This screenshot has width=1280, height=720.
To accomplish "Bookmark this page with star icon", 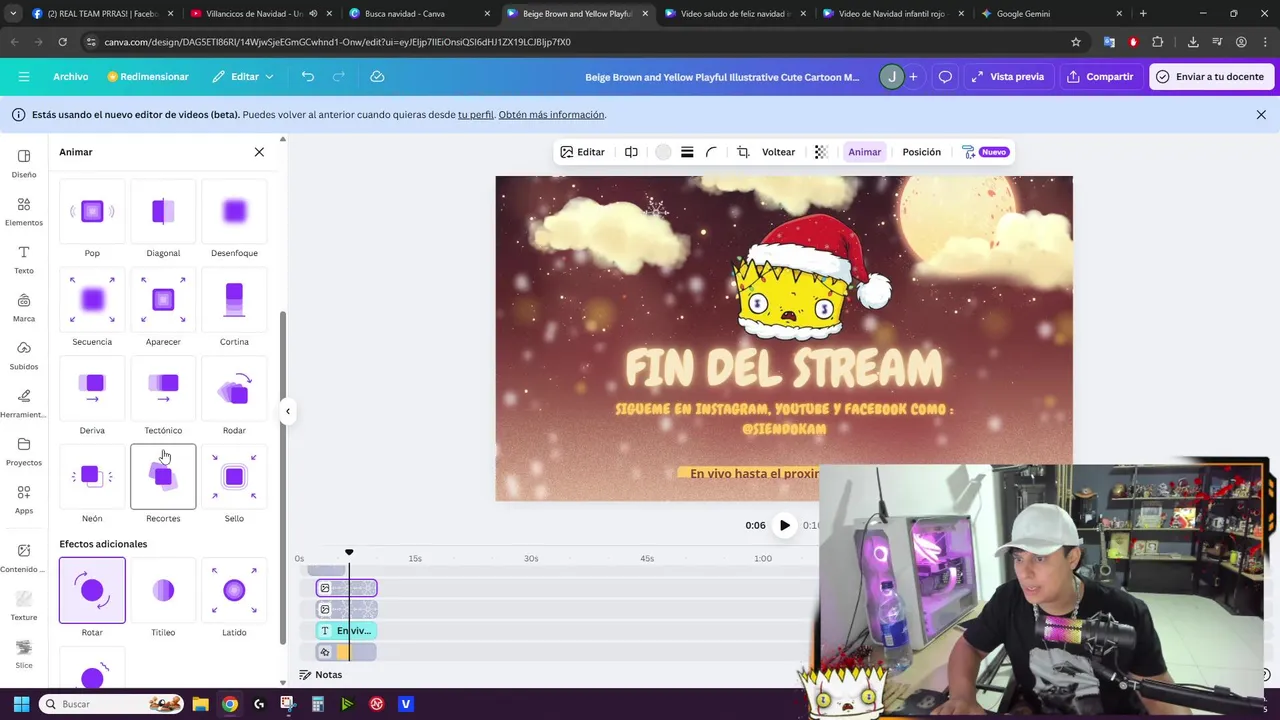I will coord(1076,42).
